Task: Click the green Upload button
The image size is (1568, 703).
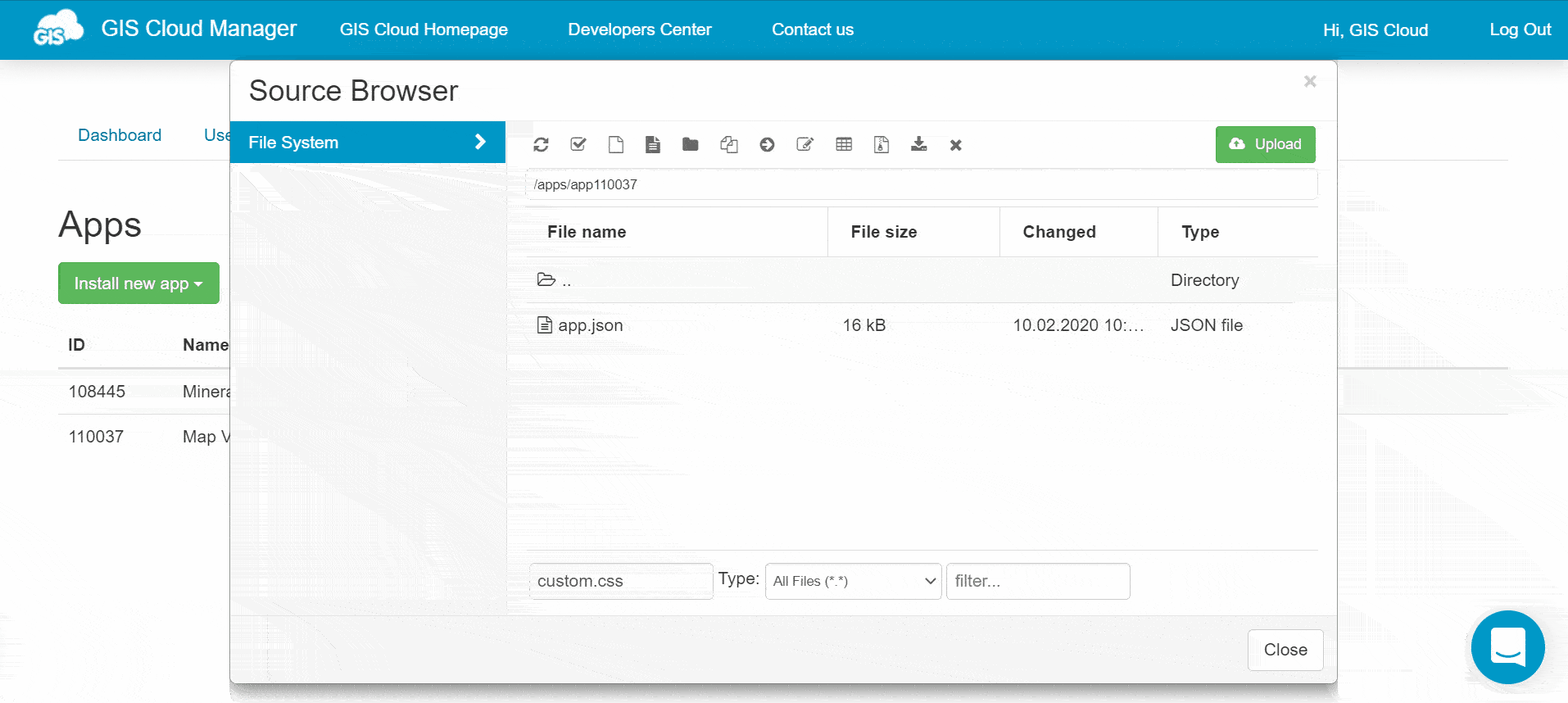Action: (1265, 144)
